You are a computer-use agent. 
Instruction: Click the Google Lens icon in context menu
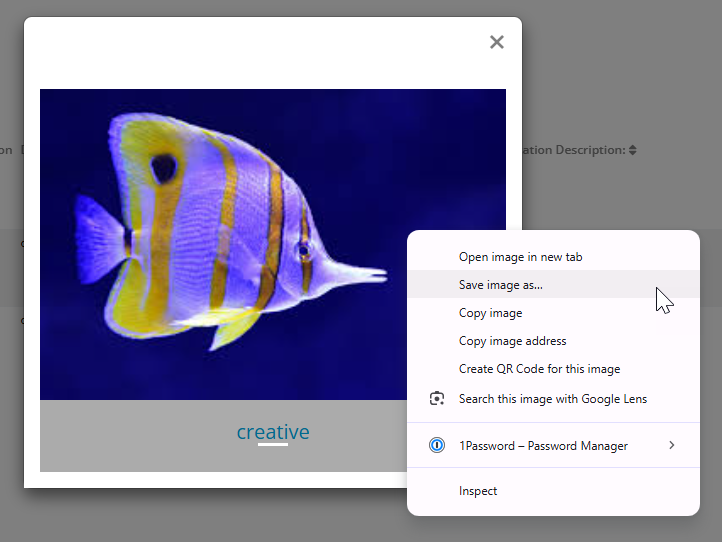436,399
